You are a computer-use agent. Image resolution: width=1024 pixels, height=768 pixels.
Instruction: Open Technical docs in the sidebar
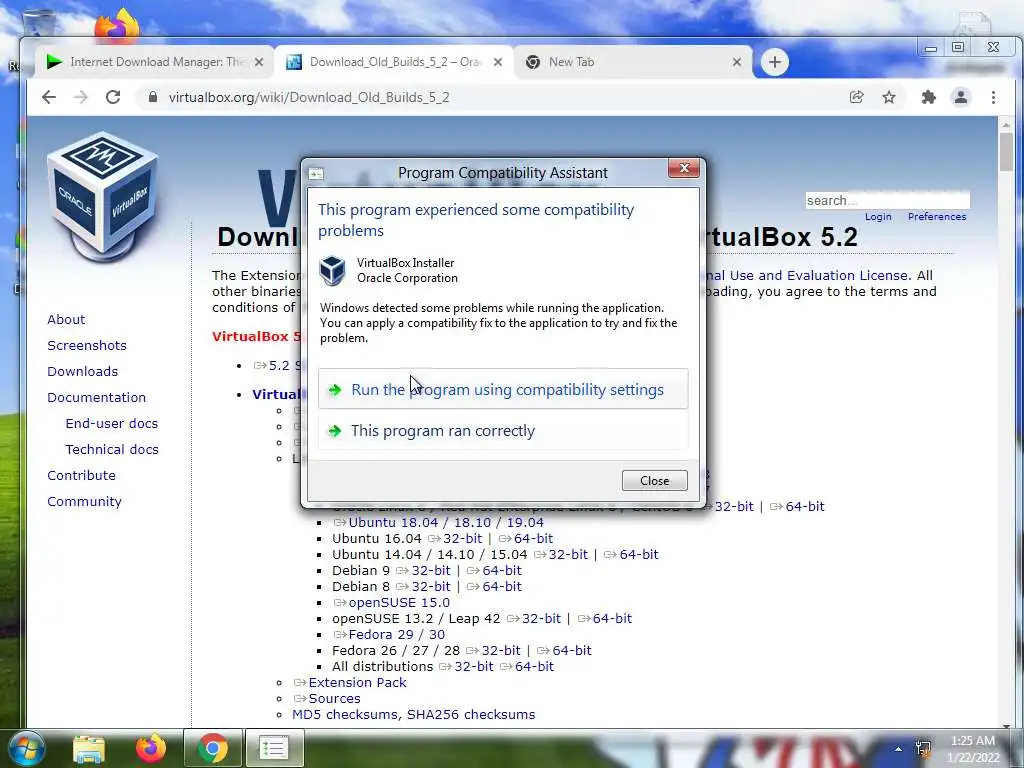click(x=112, y=450)
